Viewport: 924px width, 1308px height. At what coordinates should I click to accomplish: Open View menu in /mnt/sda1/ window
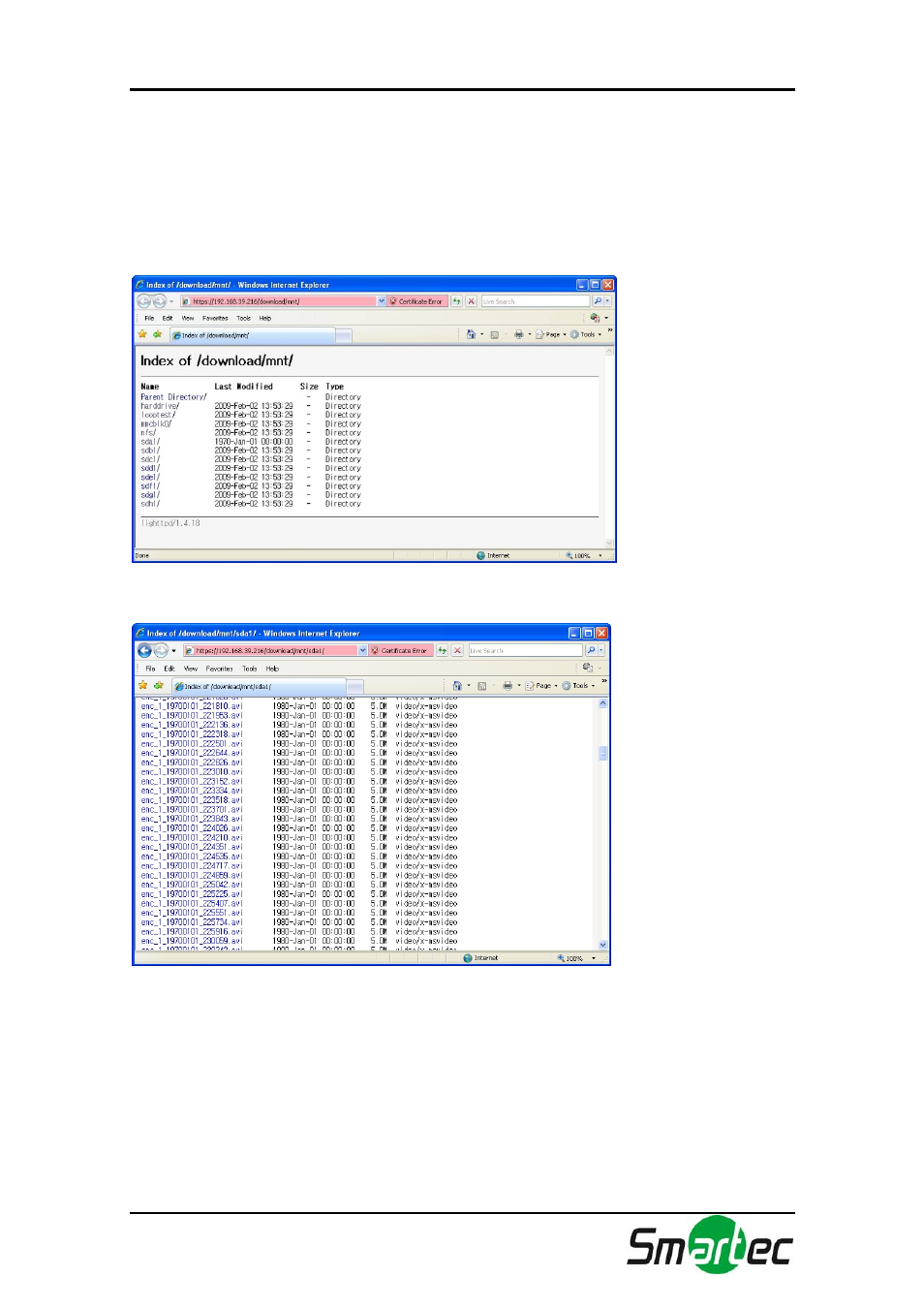[x=191, y=669]
